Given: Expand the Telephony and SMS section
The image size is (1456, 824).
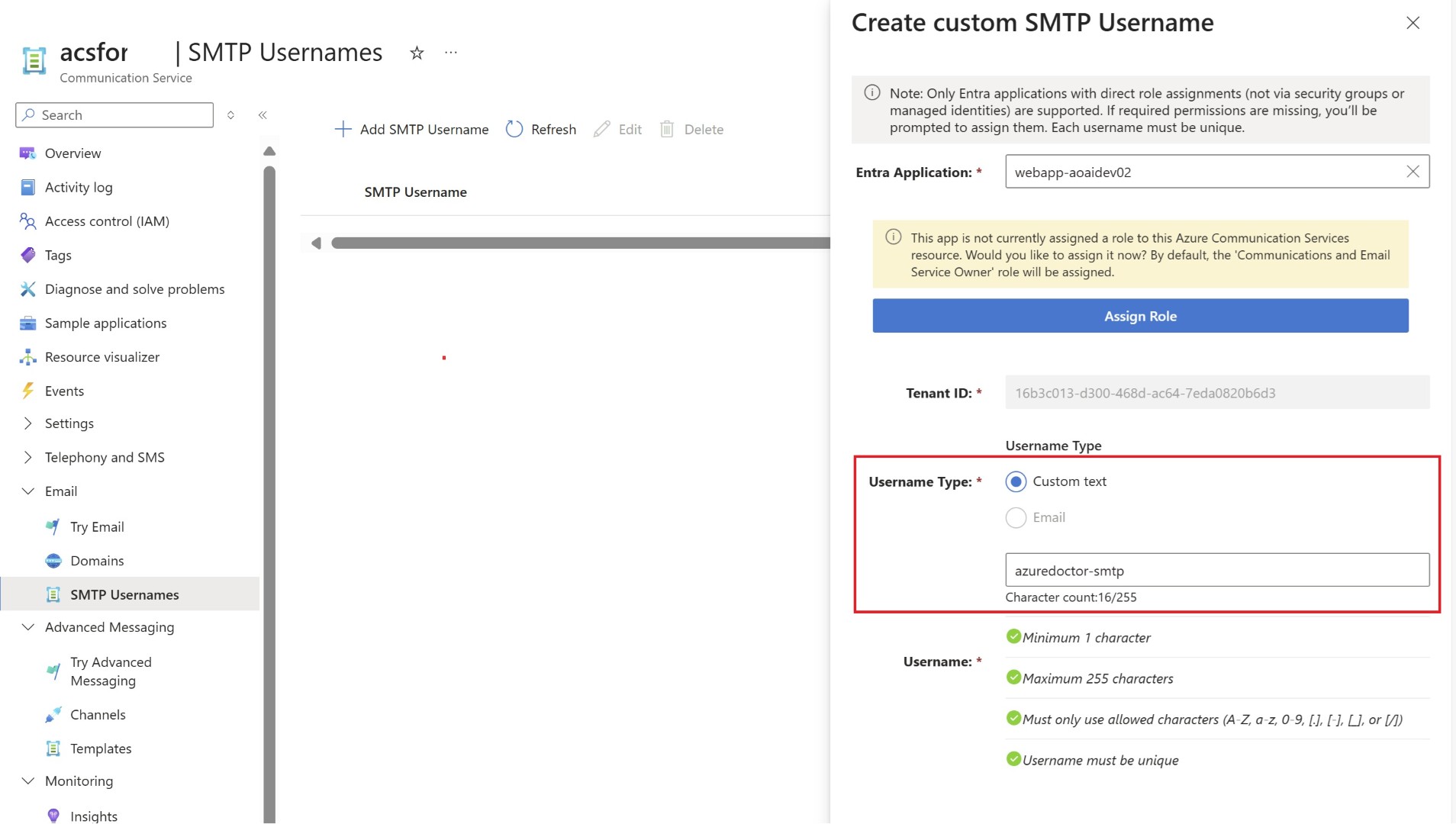Looking at the screenshot, I should click(x=28, y=457).
